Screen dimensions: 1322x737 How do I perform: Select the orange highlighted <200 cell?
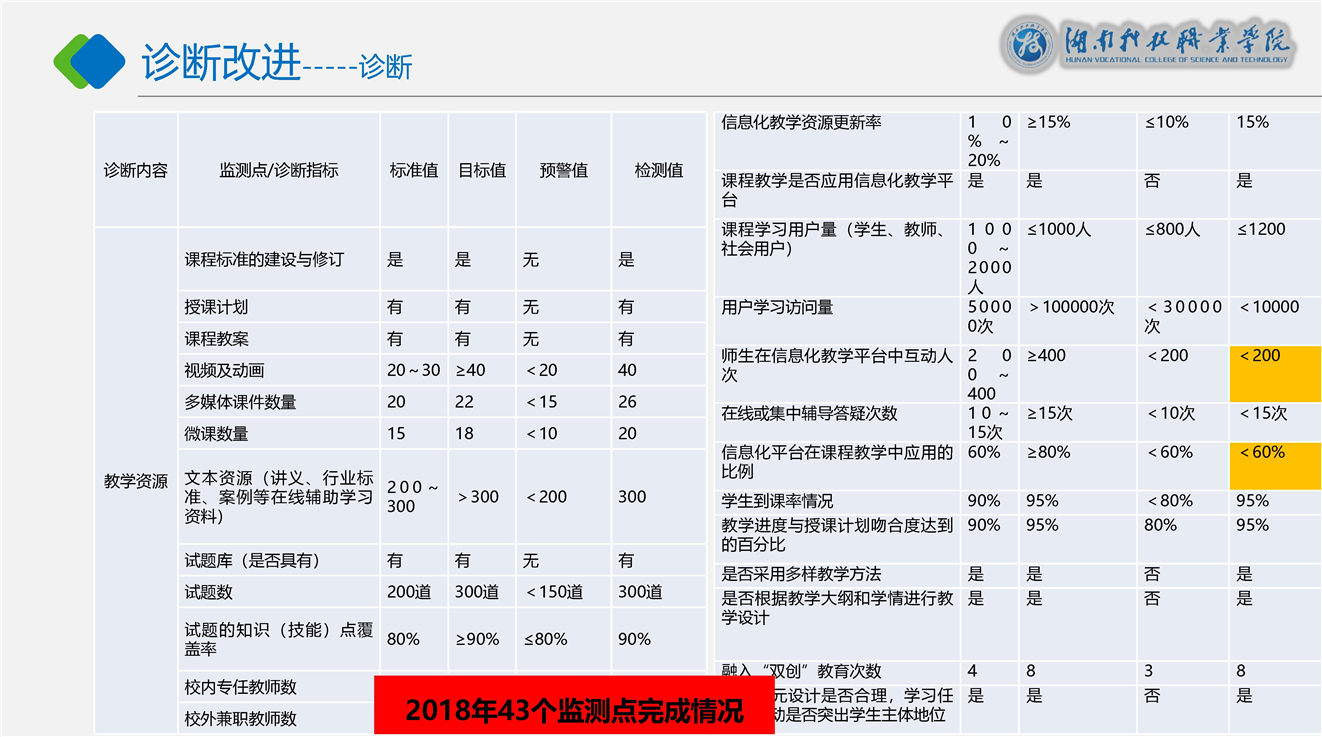click(x=1274, y=374)
